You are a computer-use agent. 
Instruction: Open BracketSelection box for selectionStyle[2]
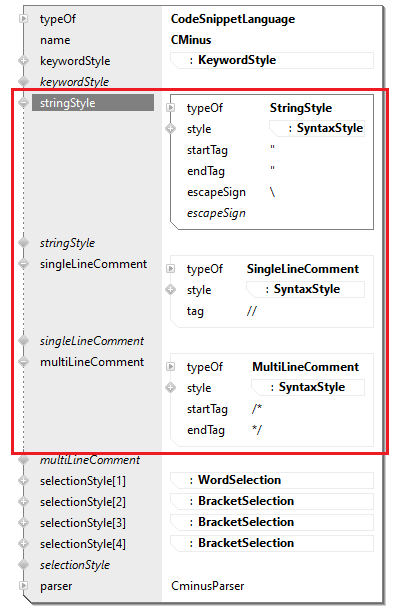click(x=272, y=501)
